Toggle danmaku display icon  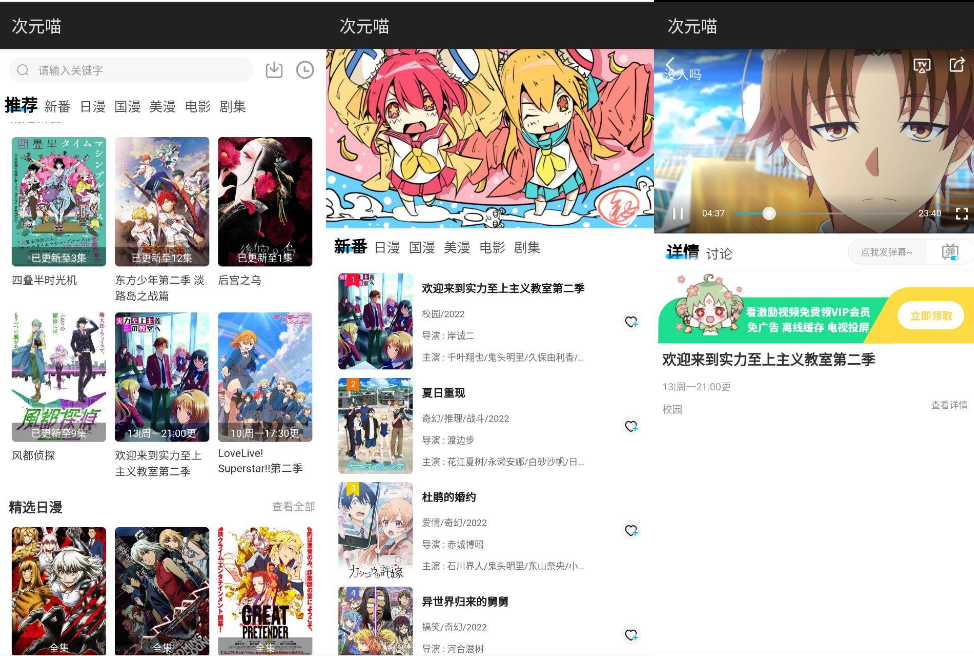(x=950, y=252)
